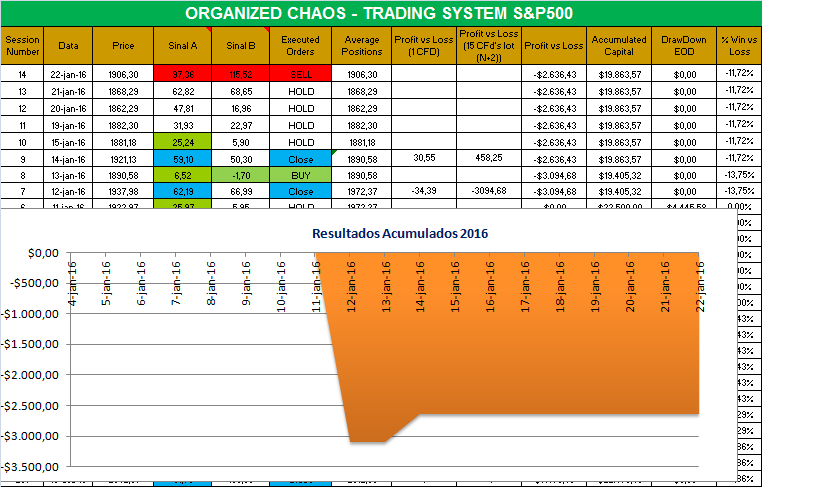Click the -13,75% cell in session 7 row

(739, 191)
